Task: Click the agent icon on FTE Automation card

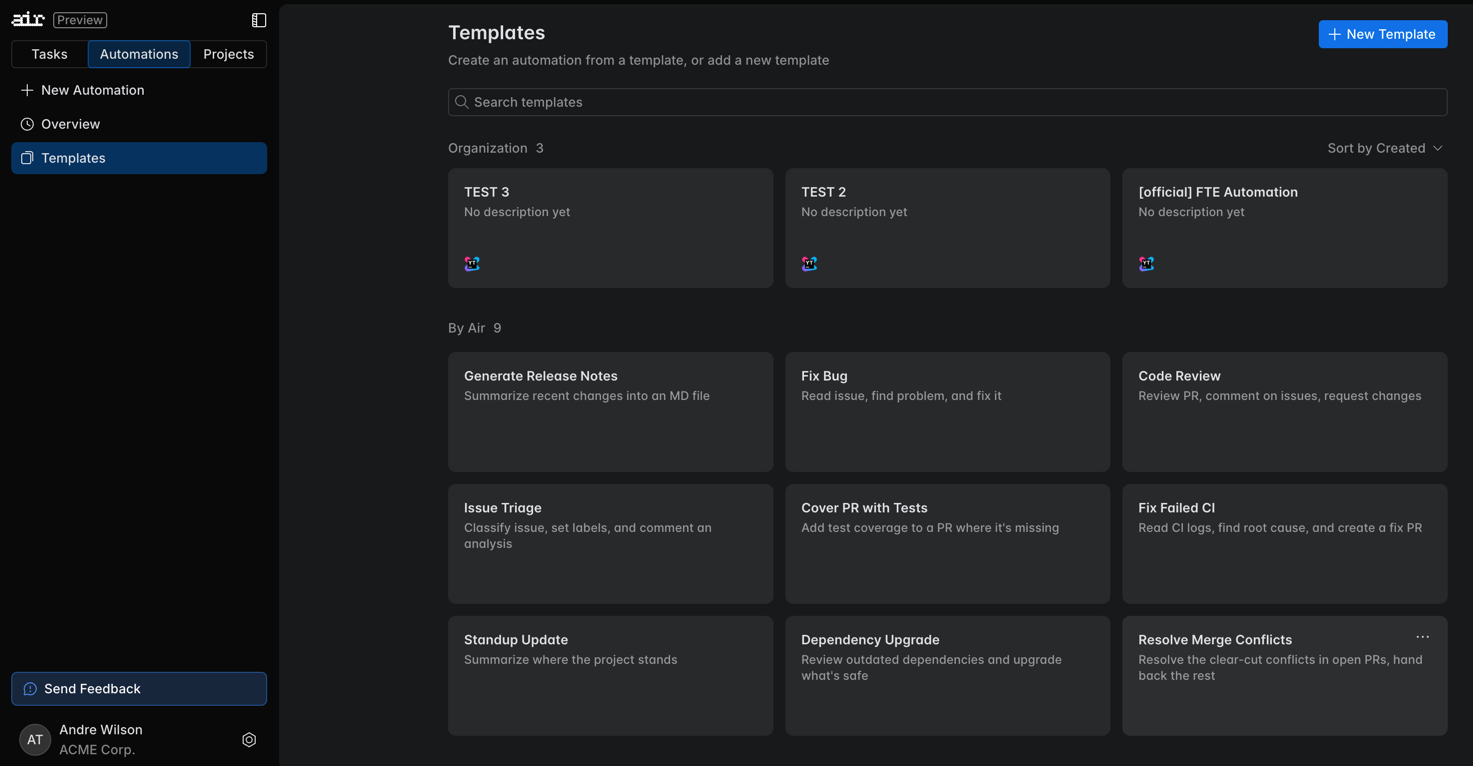Action: (1146, 264)
